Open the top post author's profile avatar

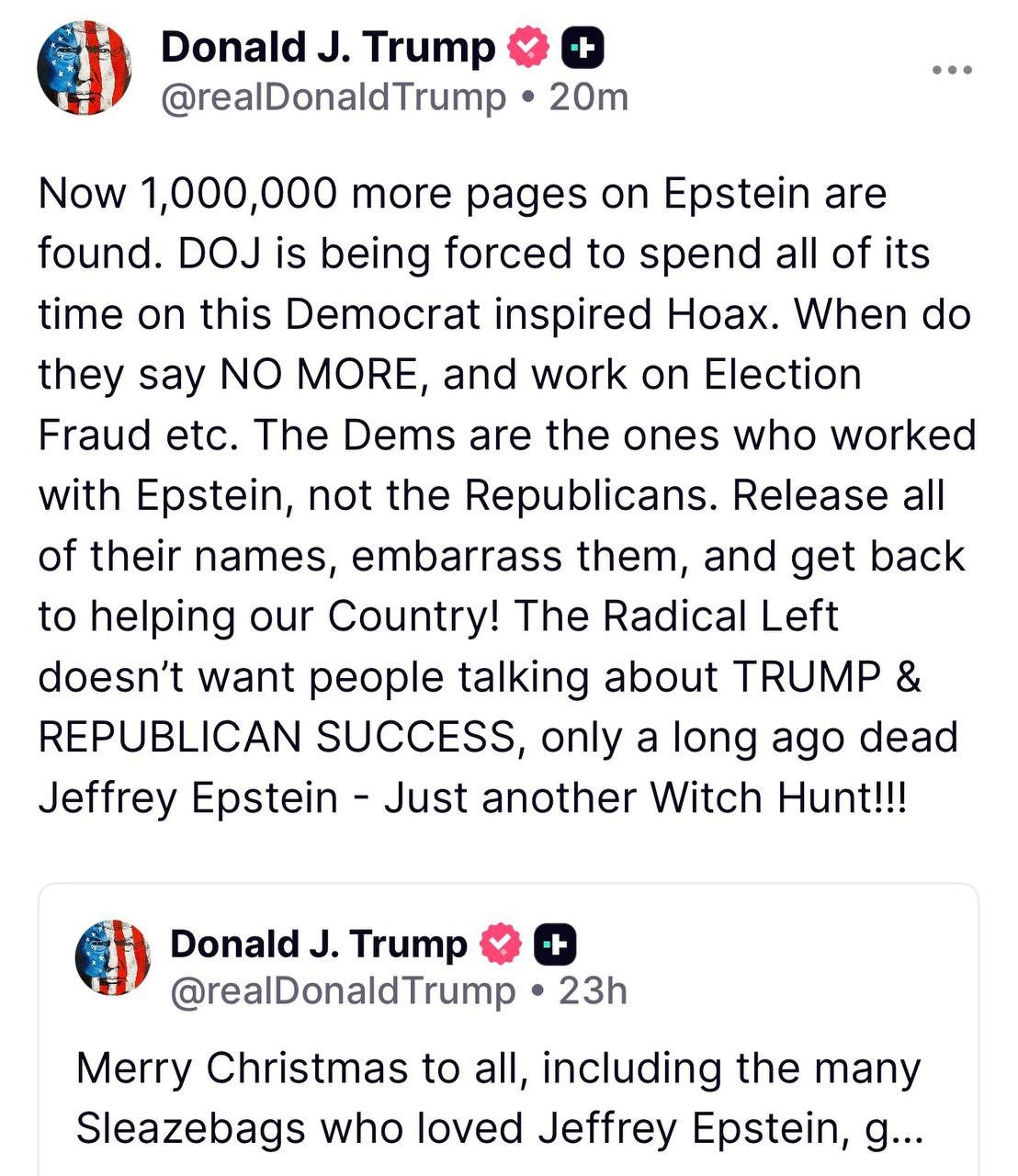coord(84,67)
